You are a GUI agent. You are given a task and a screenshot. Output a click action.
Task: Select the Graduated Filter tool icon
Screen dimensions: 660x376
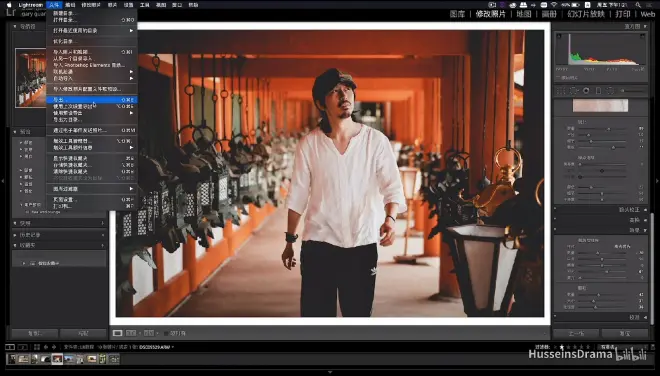tap(598, 91)
